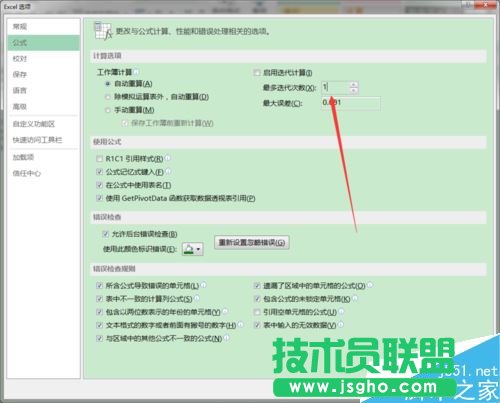500x403 pixels.
Task: Open the 校对 options category
Action: coord(43,59)
